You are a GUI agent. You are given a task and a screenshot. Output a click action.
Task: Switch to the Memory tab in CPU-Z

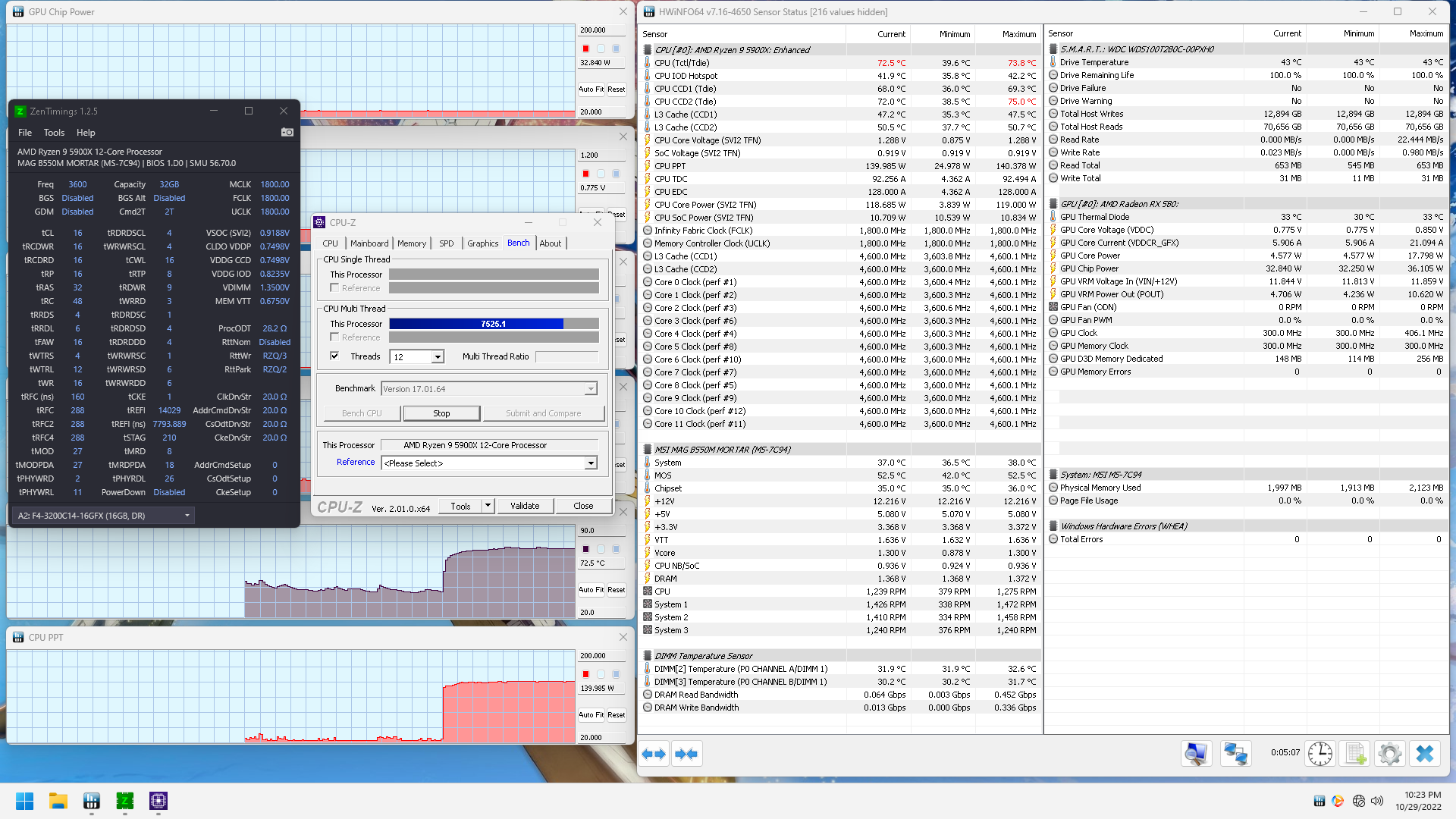[412, 243]
